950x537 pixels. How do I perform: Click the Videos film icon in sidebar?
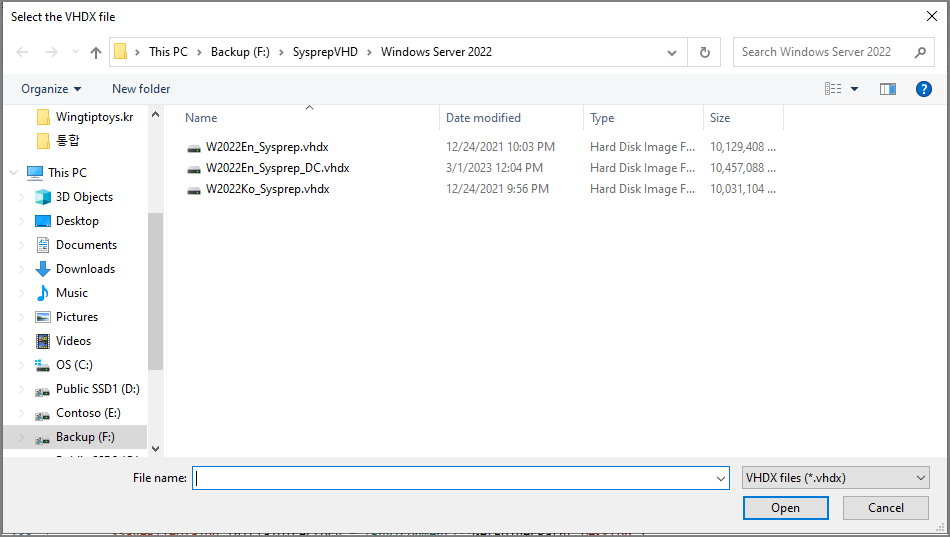(42, 341)
